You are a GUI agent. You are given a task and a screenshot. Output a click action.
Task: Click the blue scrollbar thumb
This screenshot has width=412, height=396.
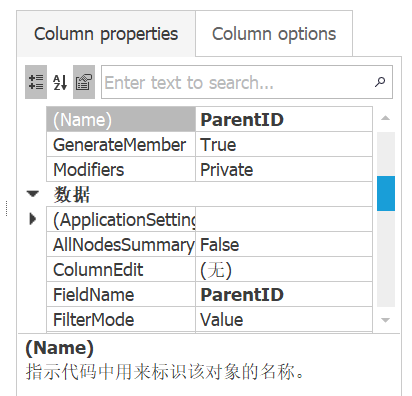coord(386,194)
